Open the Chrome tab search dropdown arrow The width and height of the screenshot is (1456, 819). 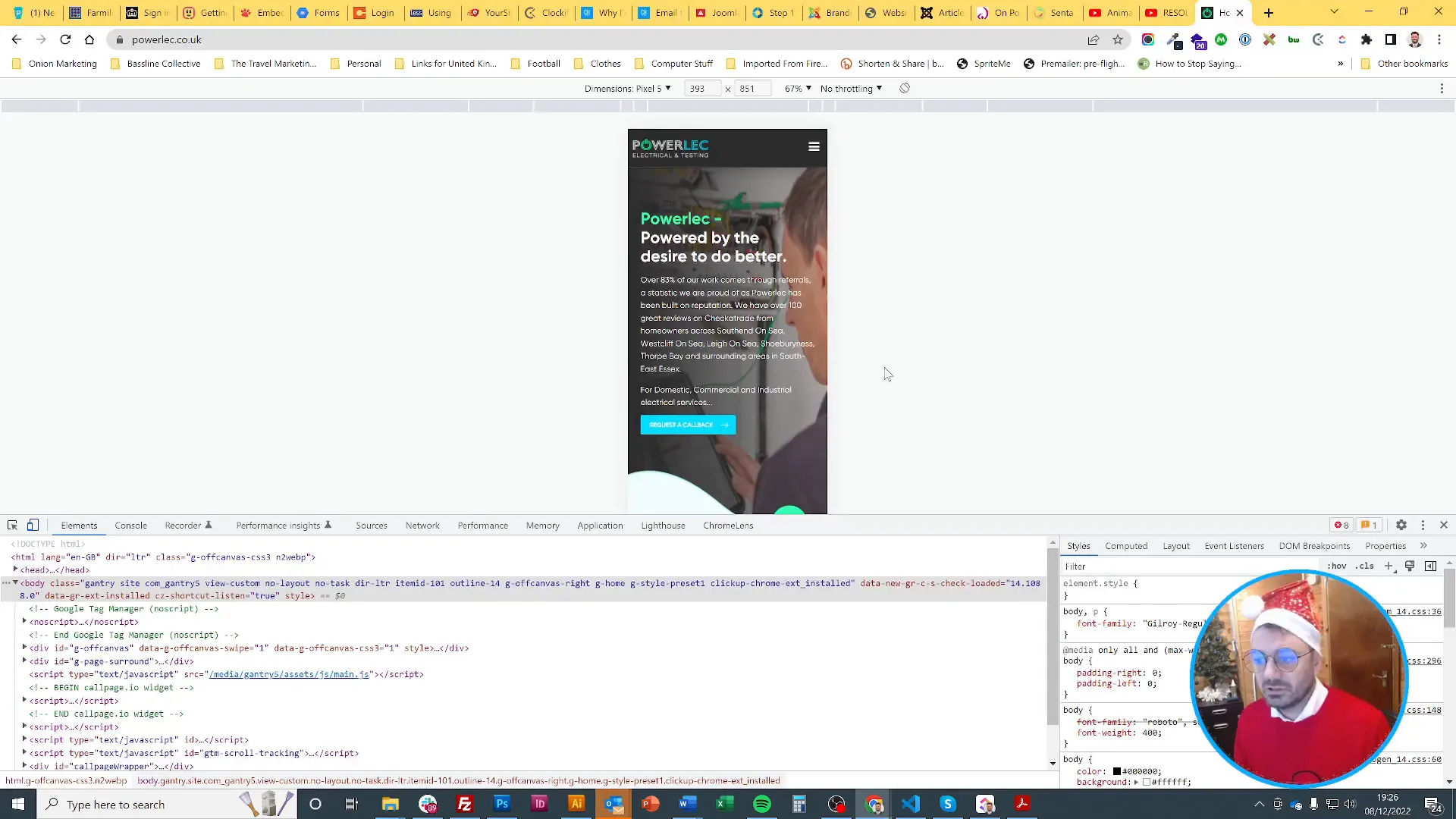pyautogui.click(x=1334, y=12)
